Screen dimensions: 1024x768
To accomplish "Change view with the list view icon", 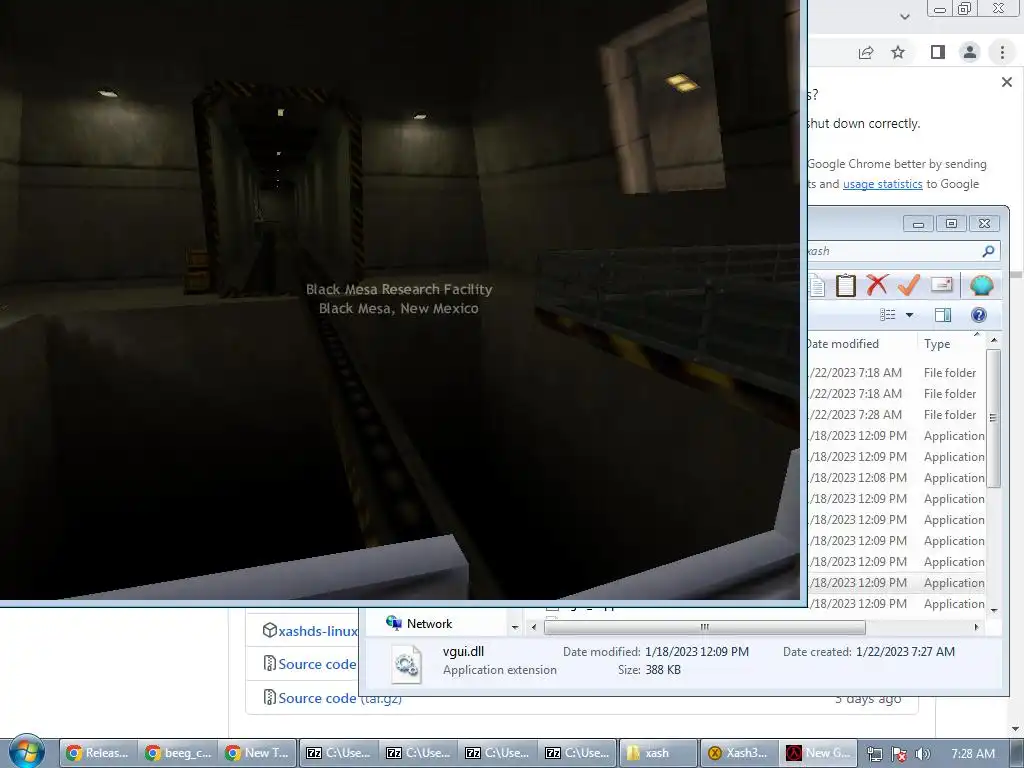I will [x=888, y=315].
